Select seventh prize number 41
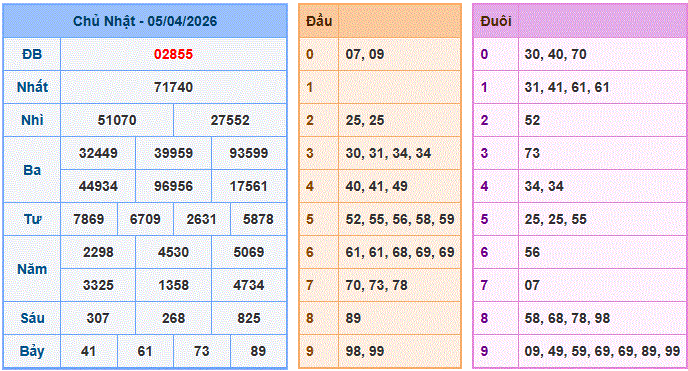This screenshot has width=688, height=371. [89, 351]
